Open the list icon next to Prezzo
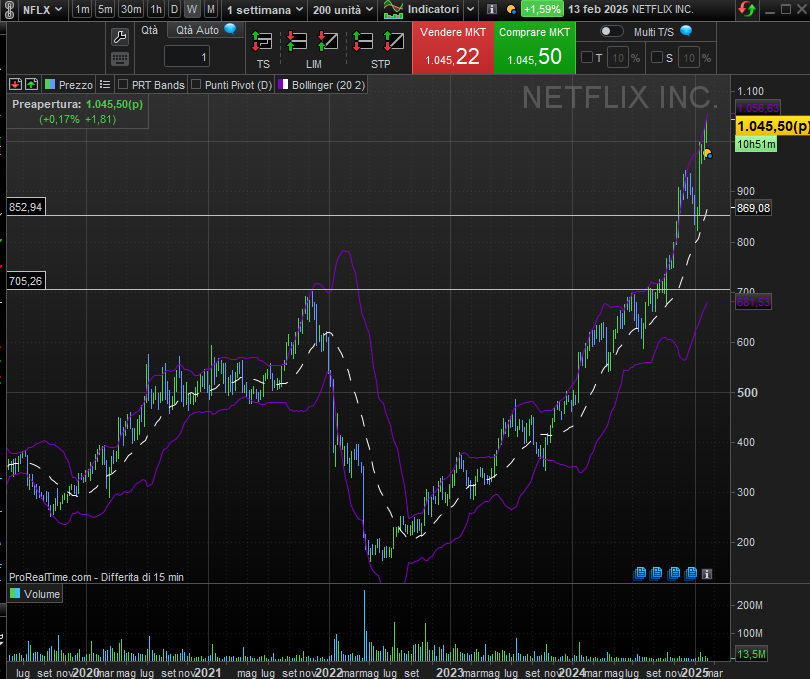The width and height of the screenshot is (810, 679). 104,85
